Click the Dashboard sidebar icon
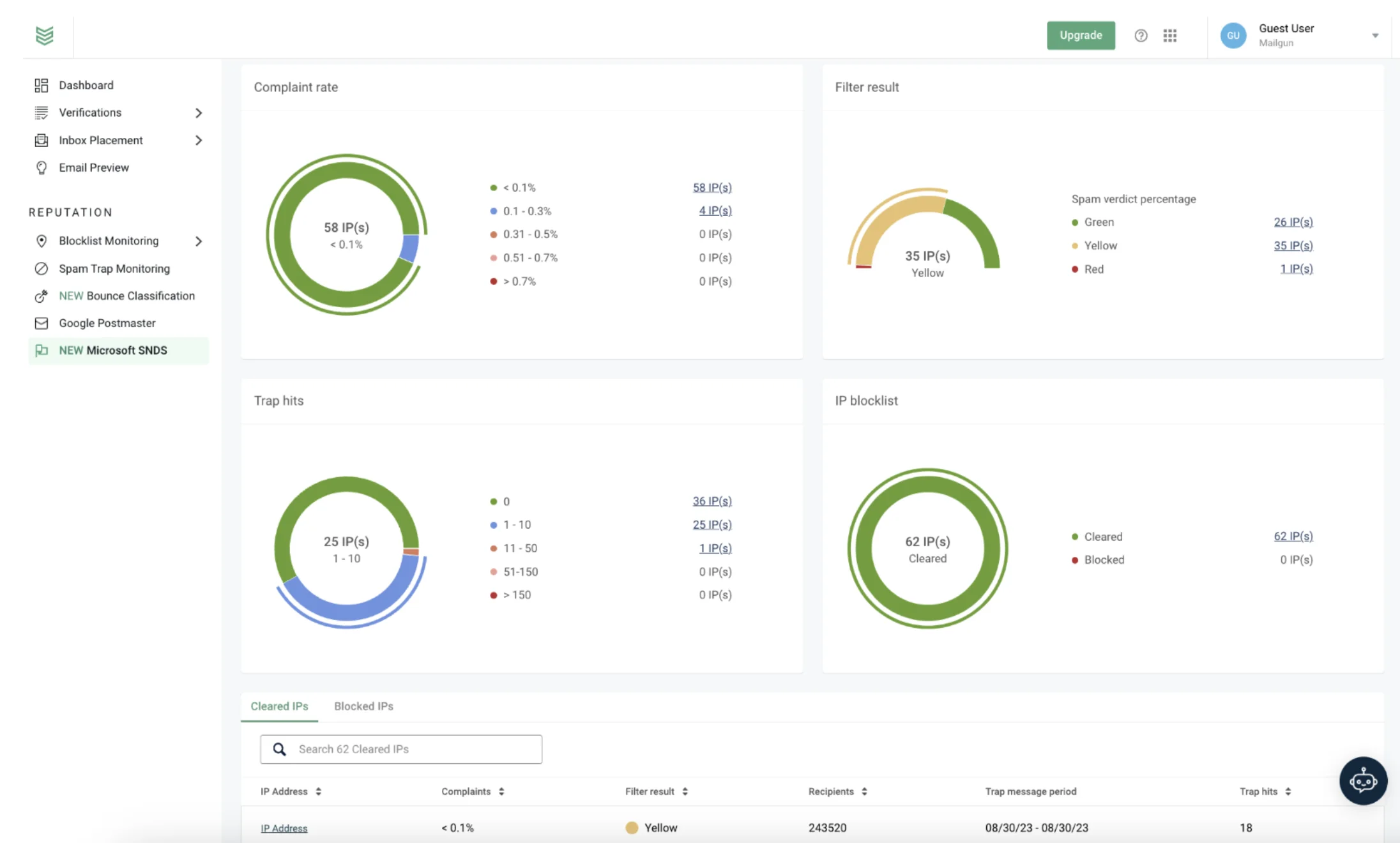This screenshot has width=1400, height=843. point(42,86)
